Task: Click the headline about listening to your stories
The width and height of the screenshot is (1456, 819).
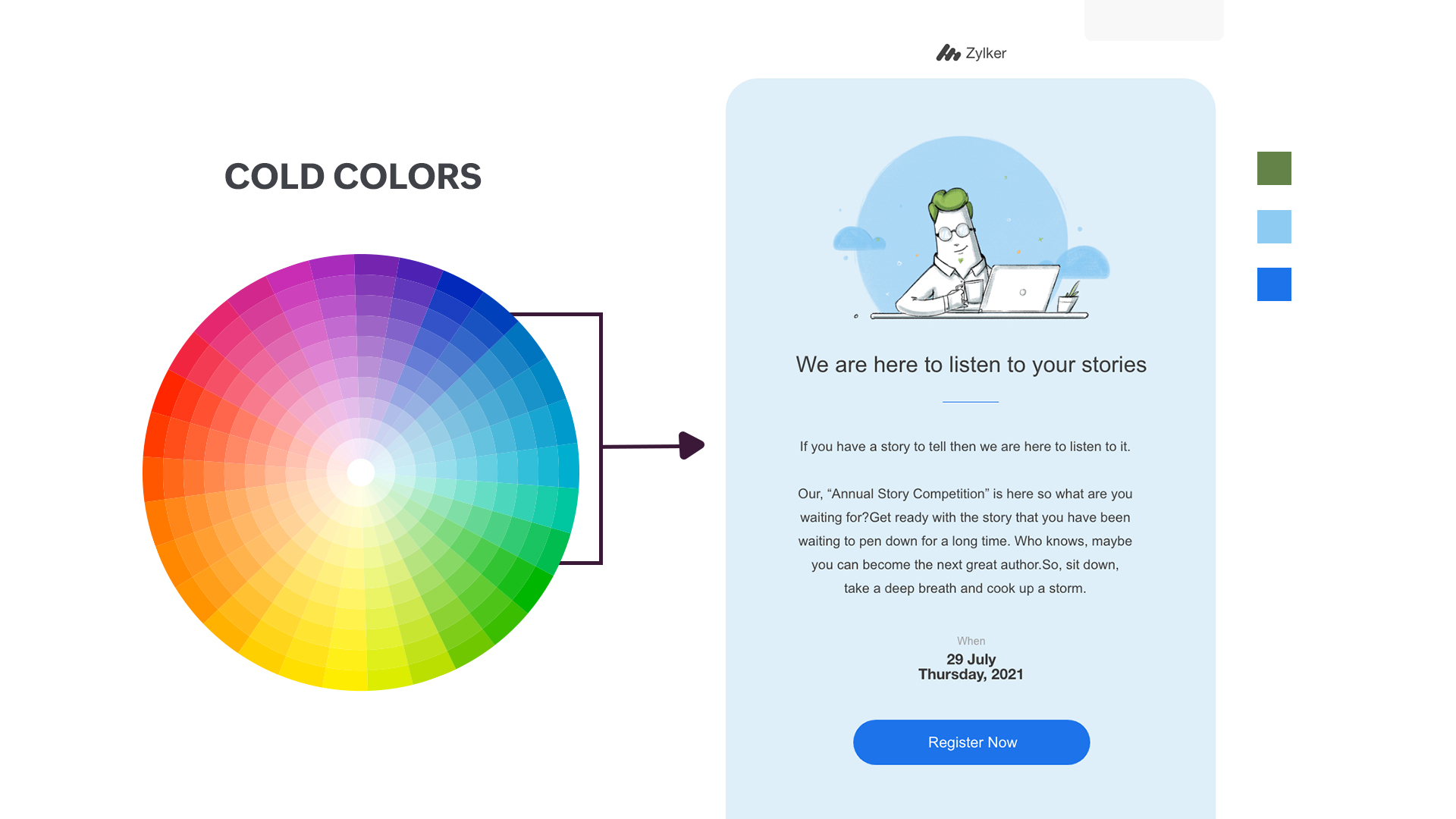Action: (x=971, y=365)
